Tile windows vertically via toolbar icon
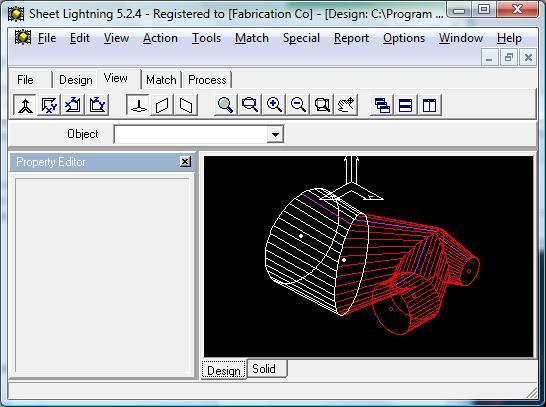Image resolution: width=546 pixels, height=407 pixels. point(430,105)
